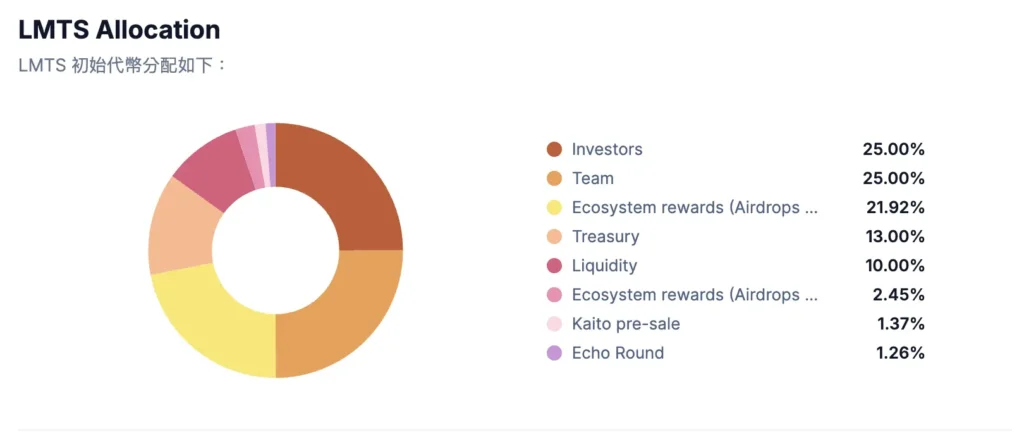
Task: Click the yellow legend dot above Treasury
Action: pos(554,208)
